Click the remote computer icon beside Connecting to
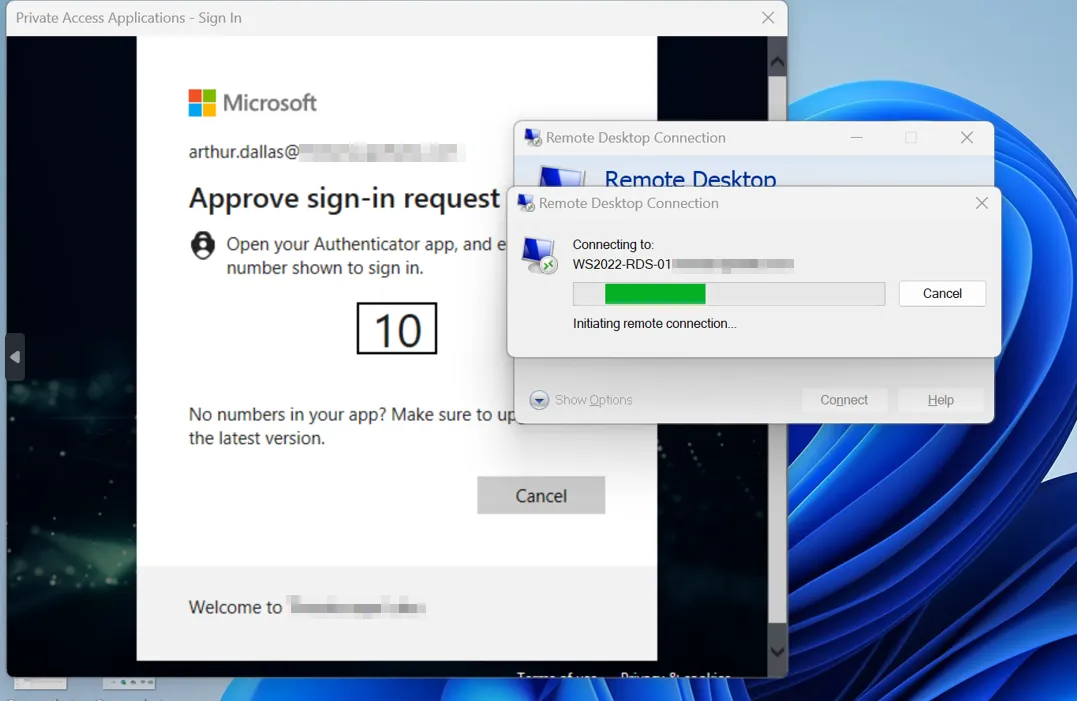This screenshot has height=701, width=1077. [x=539, y=255]
